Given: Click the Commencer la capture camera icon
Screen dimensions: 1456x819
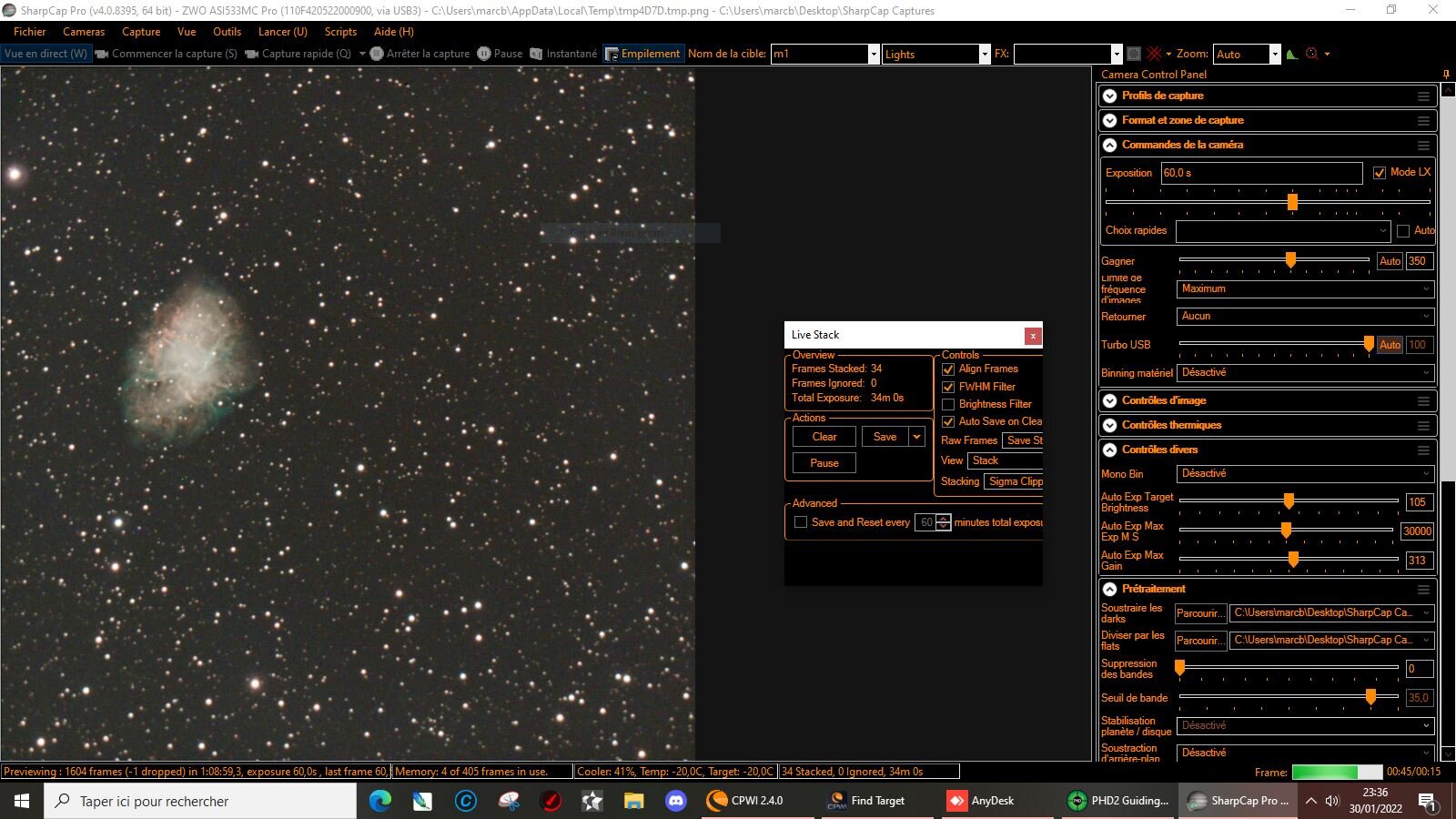Looking at the screenshot, I should (x=102, y=54).
